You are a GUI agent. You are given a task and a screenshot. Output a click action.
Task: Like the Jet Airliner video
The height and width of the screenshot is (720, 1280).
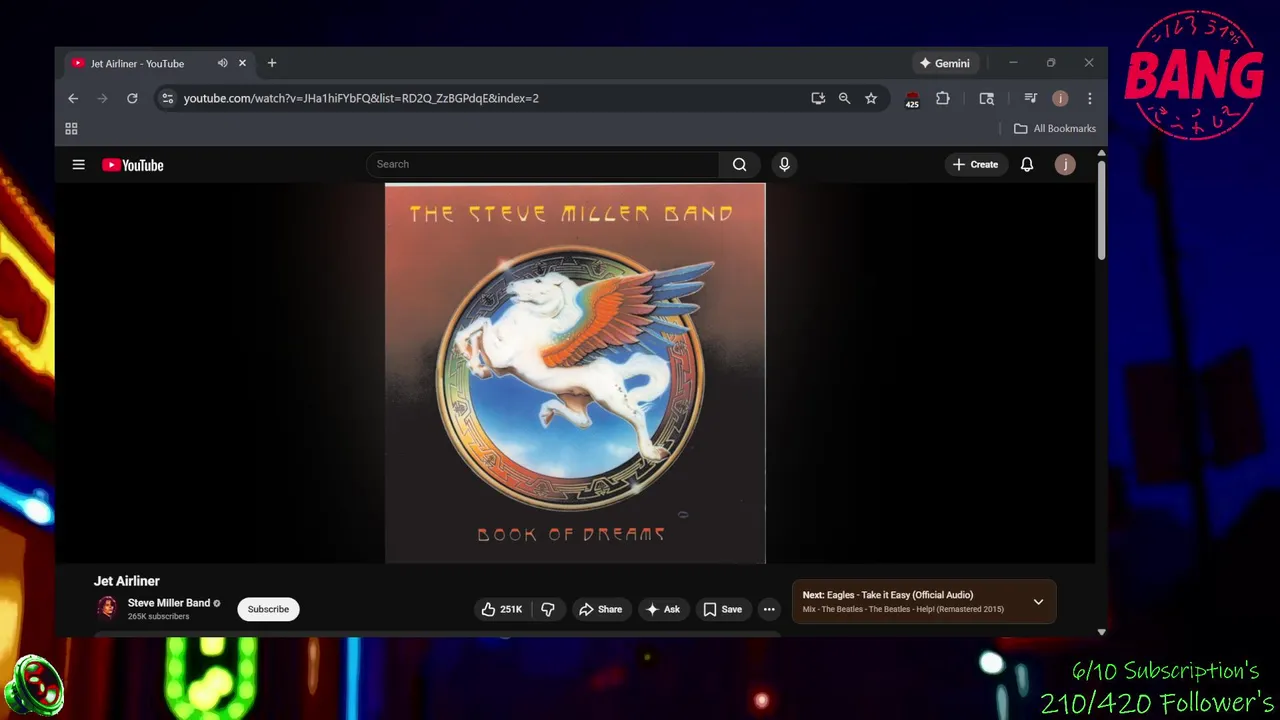tap(503, 609)
